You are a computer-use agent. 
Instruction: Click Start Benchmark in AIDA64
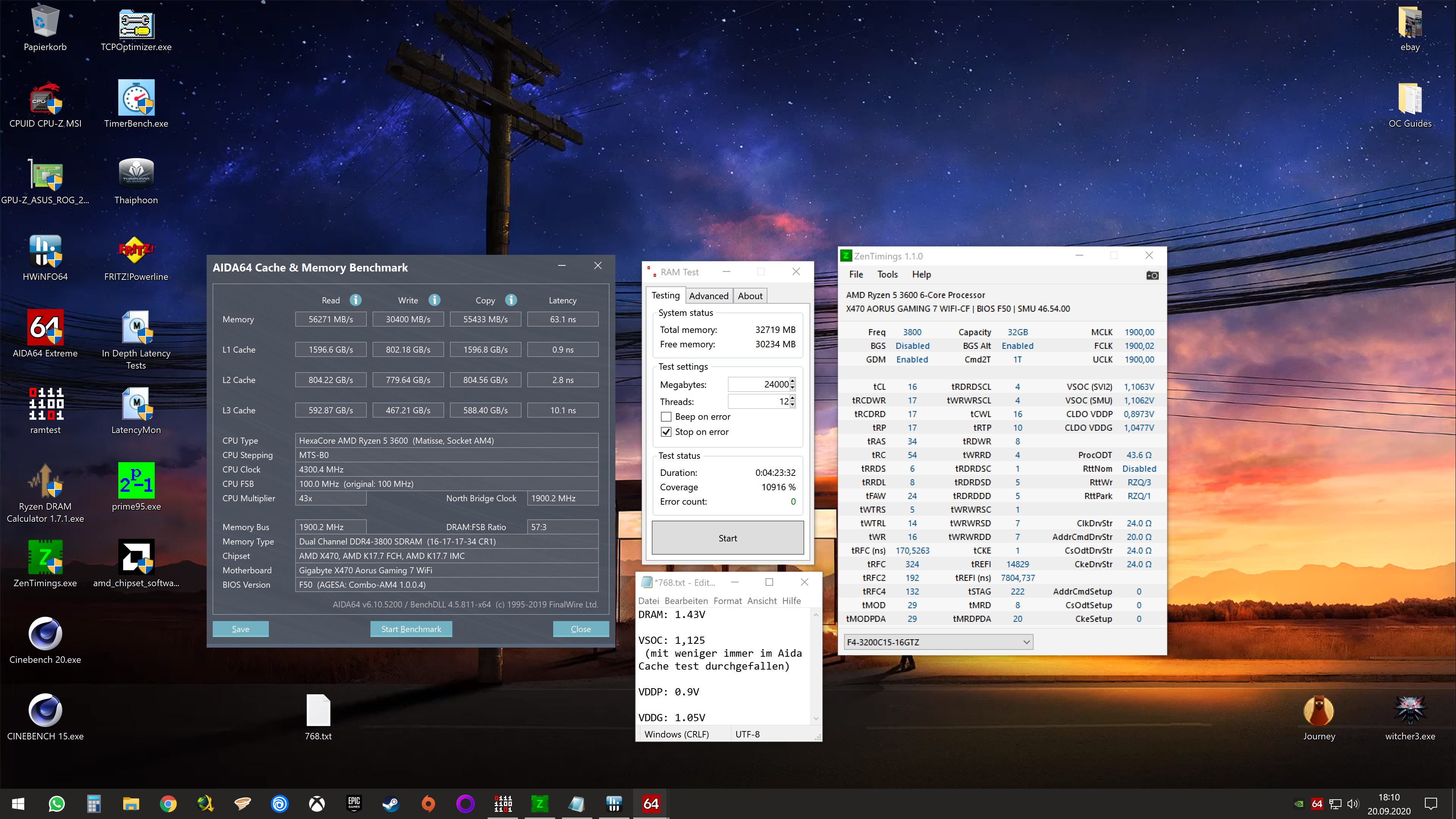pos(411,629)
